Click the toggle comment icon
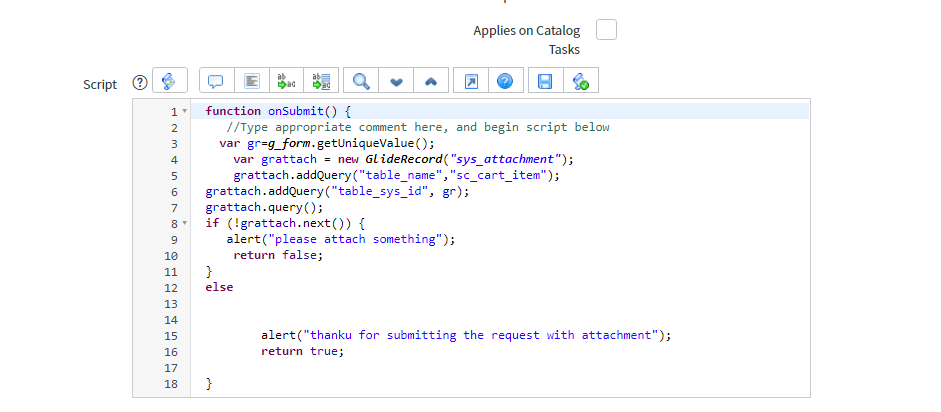 pyautogui.click(x=215, y=82)
